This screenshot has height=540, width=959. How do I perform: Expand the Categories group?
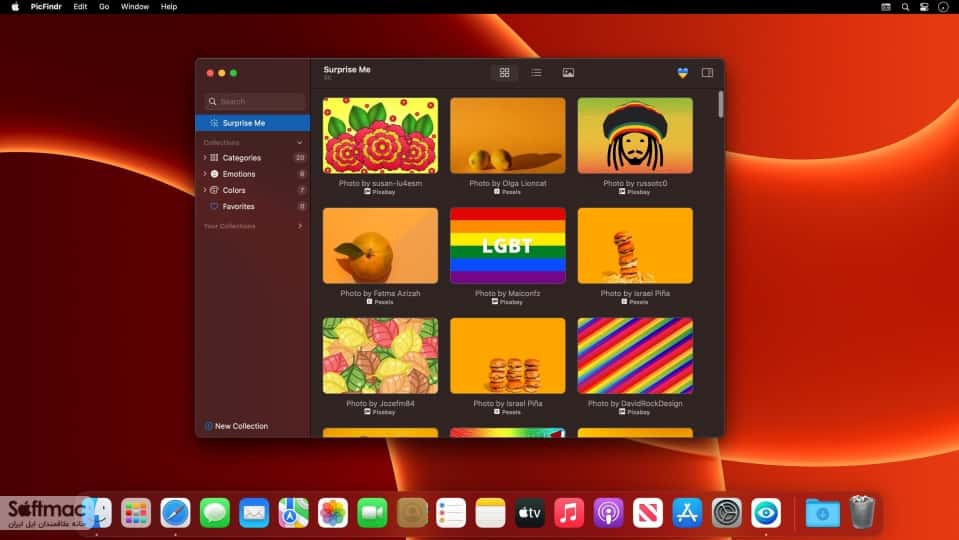click(205, 157)
